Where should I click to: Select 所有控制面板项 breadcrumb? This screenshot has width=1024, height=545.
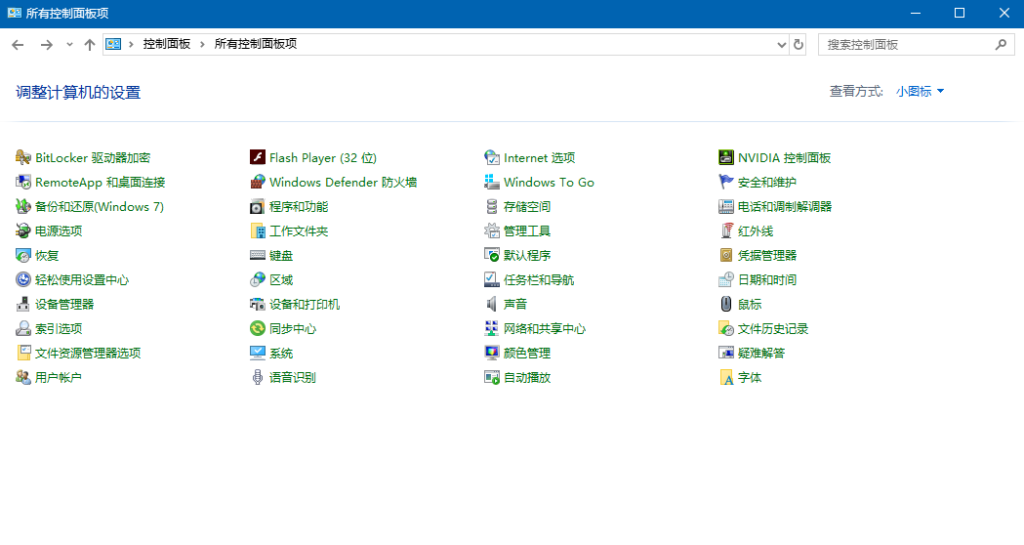click(255, 44)
